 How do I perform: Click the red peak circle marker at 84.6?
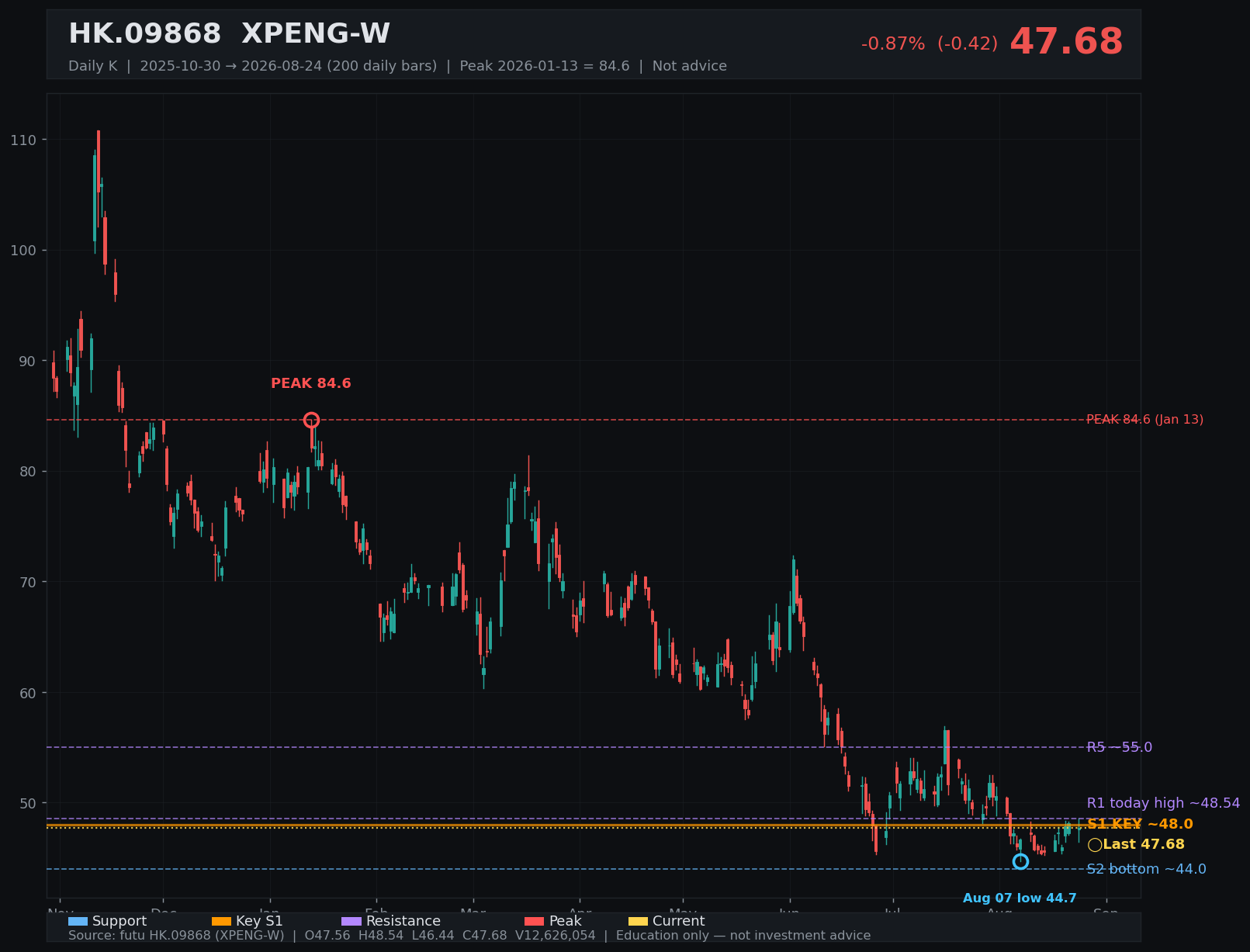pos(311,420)
